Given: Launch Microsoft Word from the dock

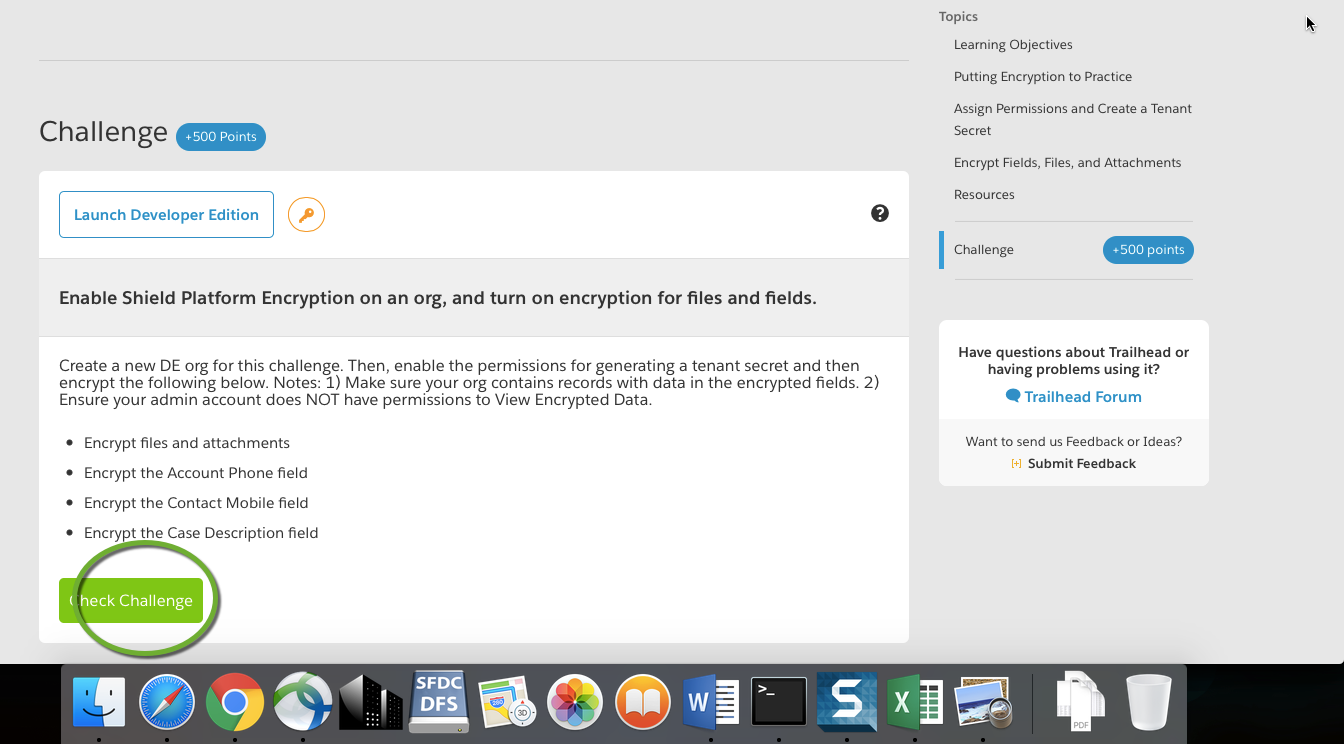Looking at the screenshot, I should 711,702.
